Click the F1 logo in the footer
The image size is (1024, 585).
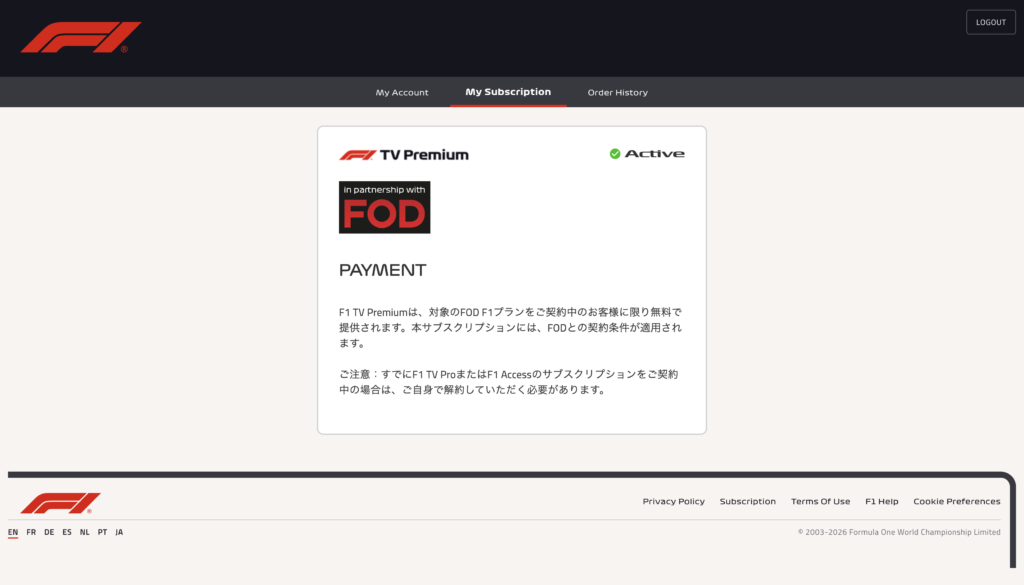tap(60, 502)
